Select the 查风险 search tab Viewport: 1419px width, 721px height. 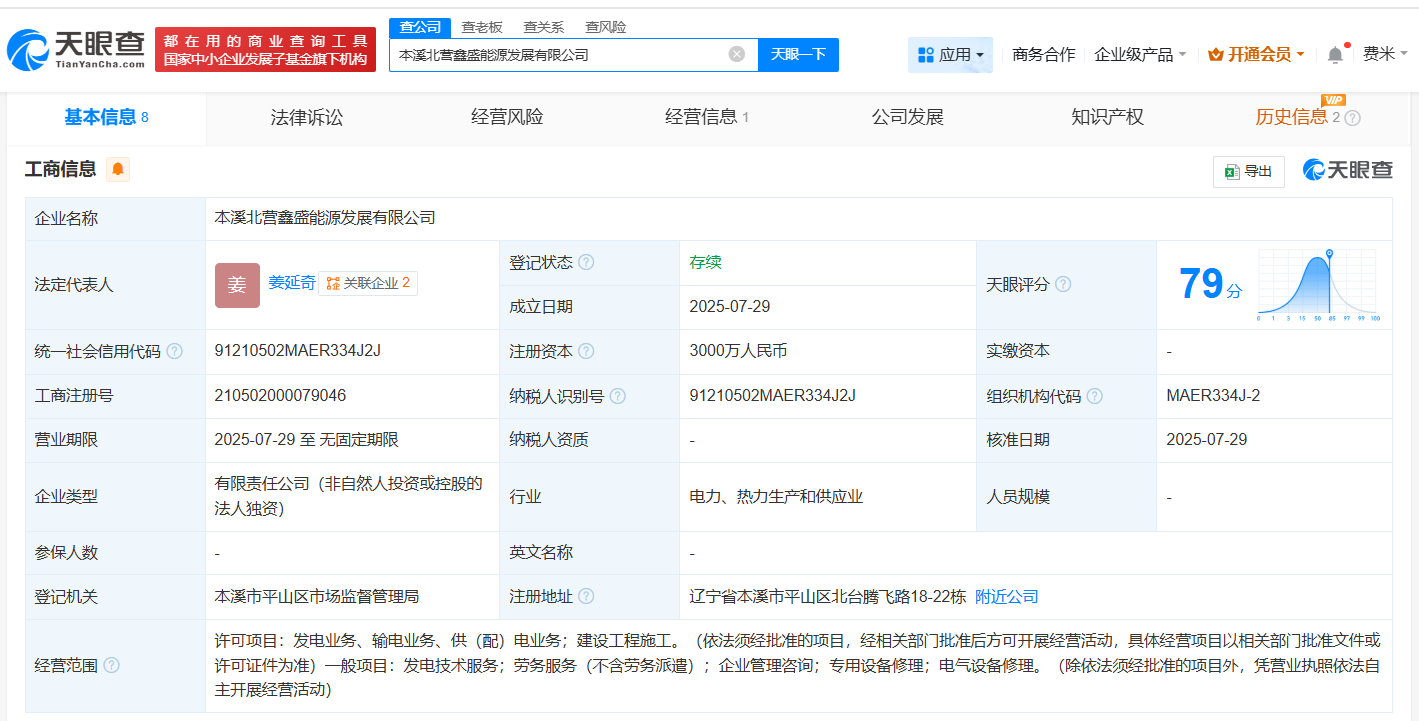[606, 27]
